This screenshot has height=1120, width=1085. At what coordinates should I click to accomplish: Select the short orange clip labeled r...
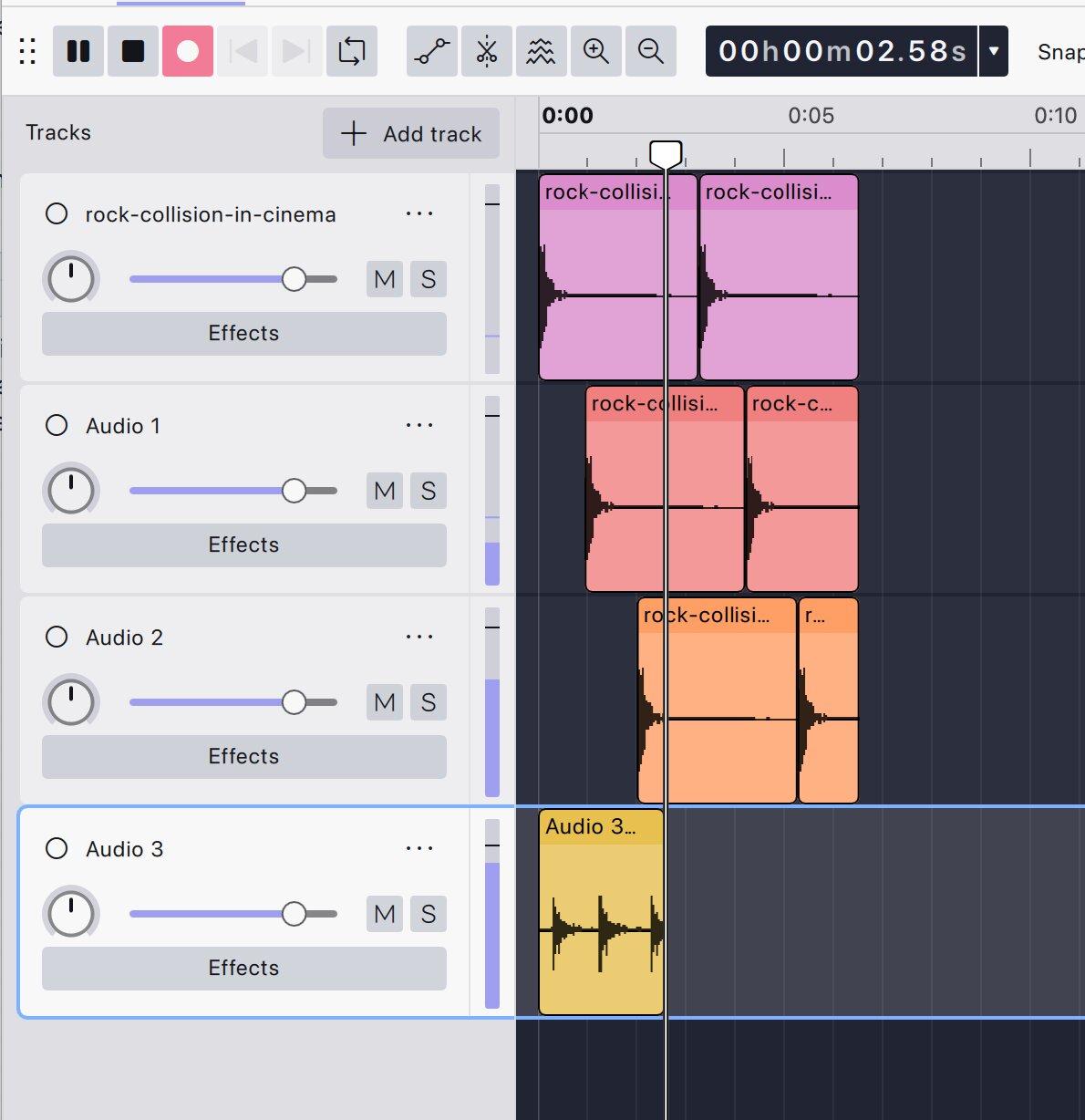[828, 700]
